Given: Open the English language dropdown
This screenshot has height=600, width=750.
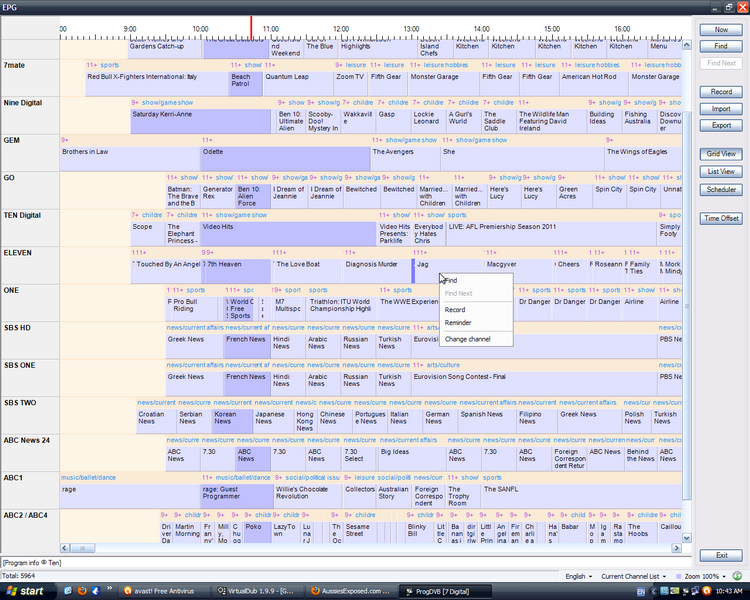Looking at the screenshot, I should point(578,577).
